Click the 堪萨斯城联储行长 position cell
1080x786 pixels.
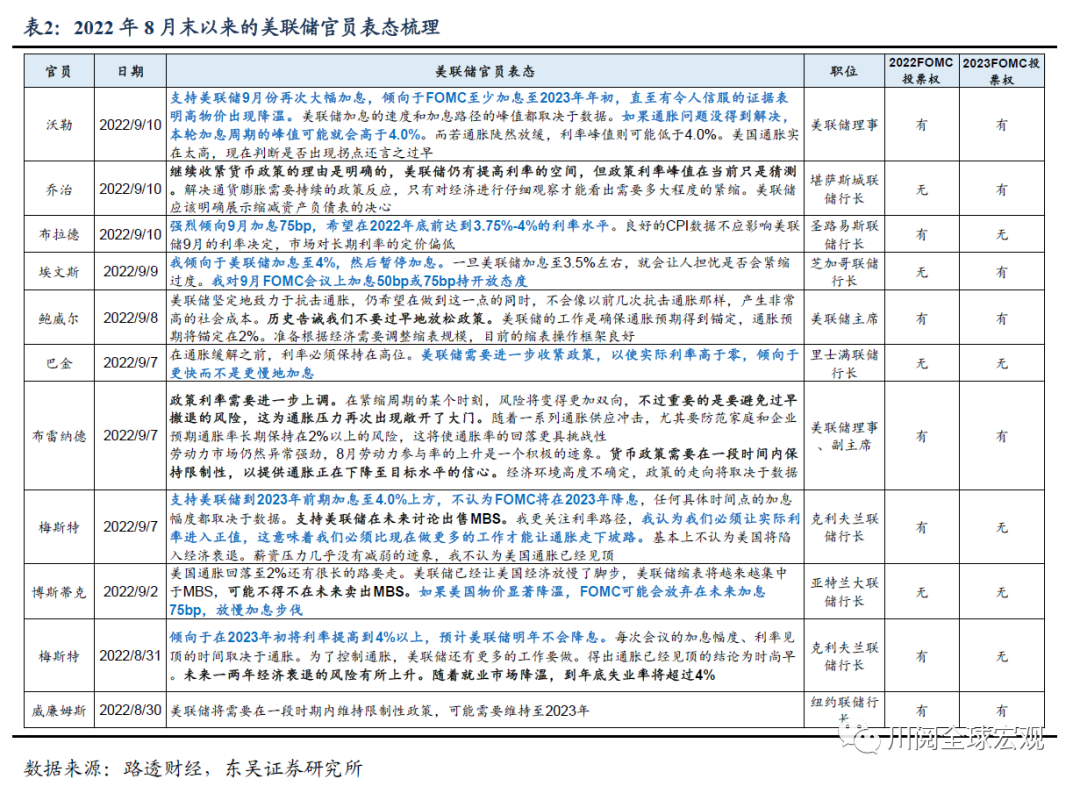[844, 188]
